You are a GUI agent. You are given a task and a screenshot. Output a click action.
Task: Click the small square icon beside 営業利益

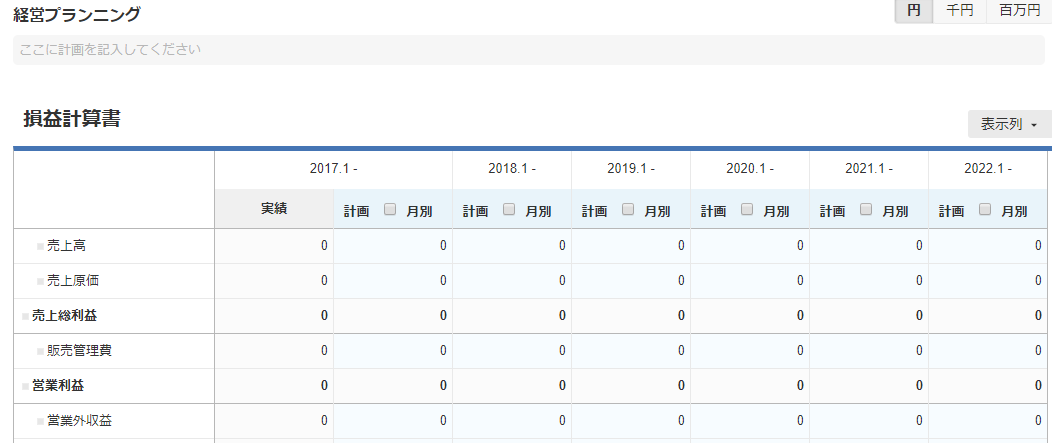[x=25, y=386]
